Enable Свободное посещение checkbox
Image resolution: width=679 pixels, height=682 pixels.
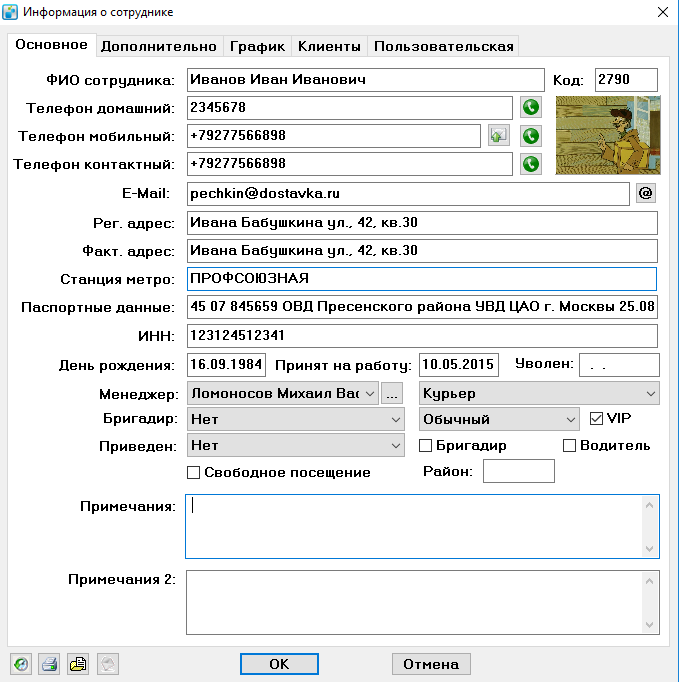point(193,472)
